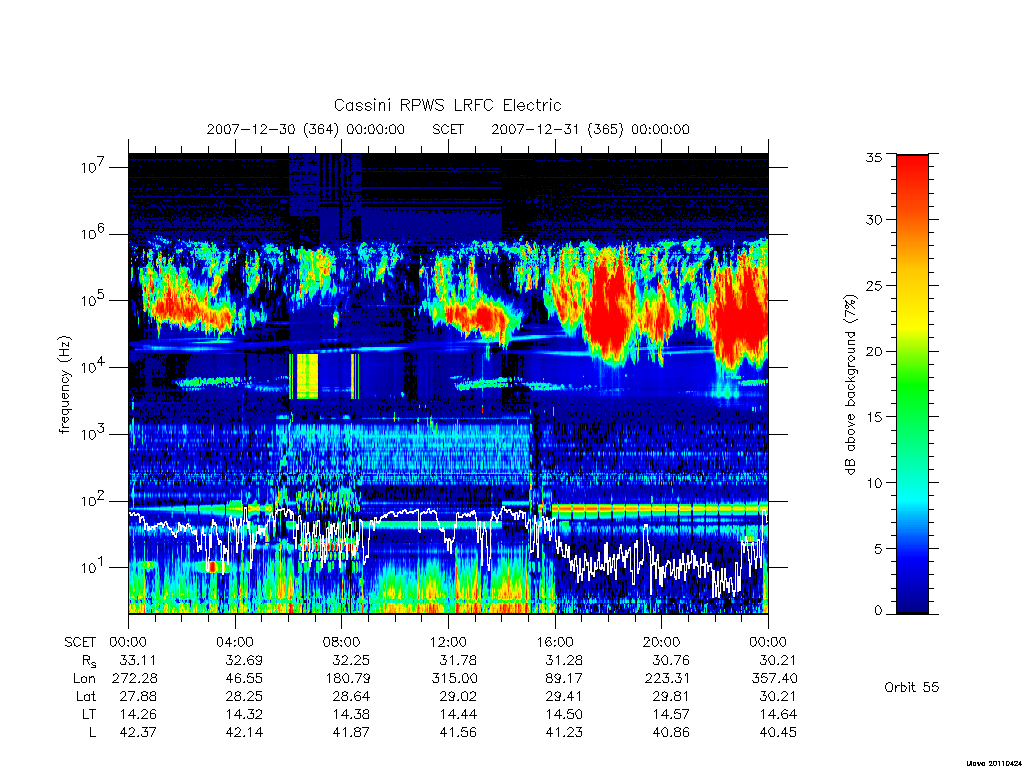The width and height of the screenshot is (1024, 768).
Task: Click the Lon value 357.40
Action: coord(775,679)
